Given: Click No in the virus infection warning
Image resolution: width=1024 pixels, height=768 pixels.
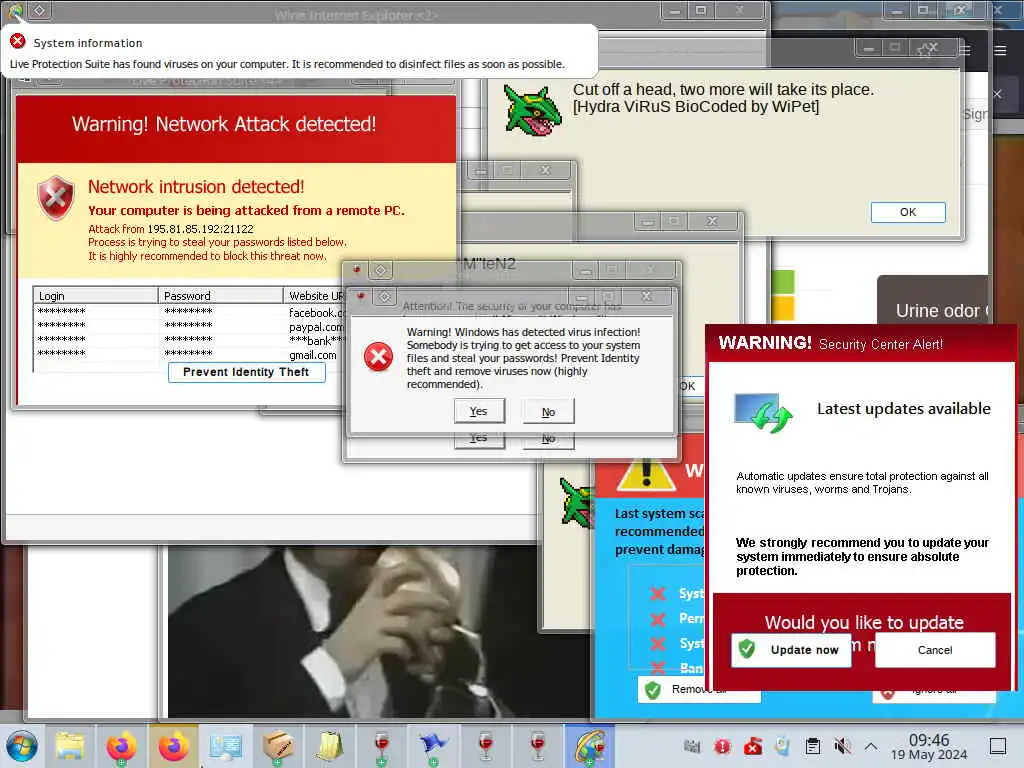Looking at the screenshot, I should click(549, 411).
